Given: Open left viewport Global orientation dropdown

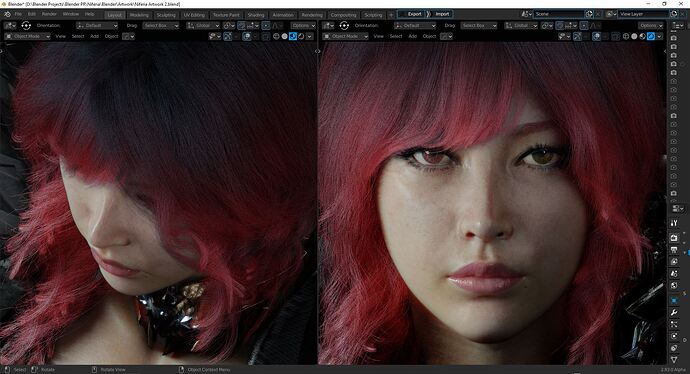Looking at the screenshot, I should (203, 26).
